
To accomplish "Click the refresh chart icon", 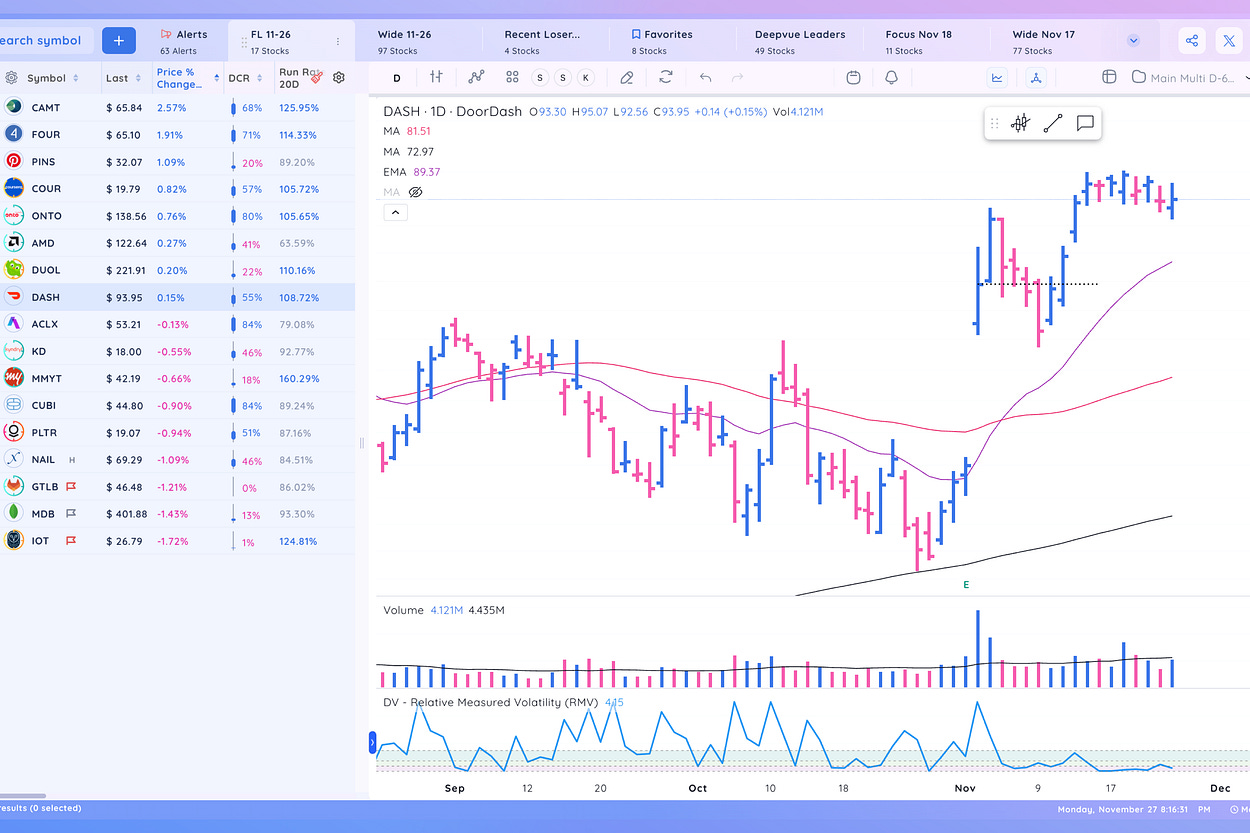I will click(x=666, y=77).
